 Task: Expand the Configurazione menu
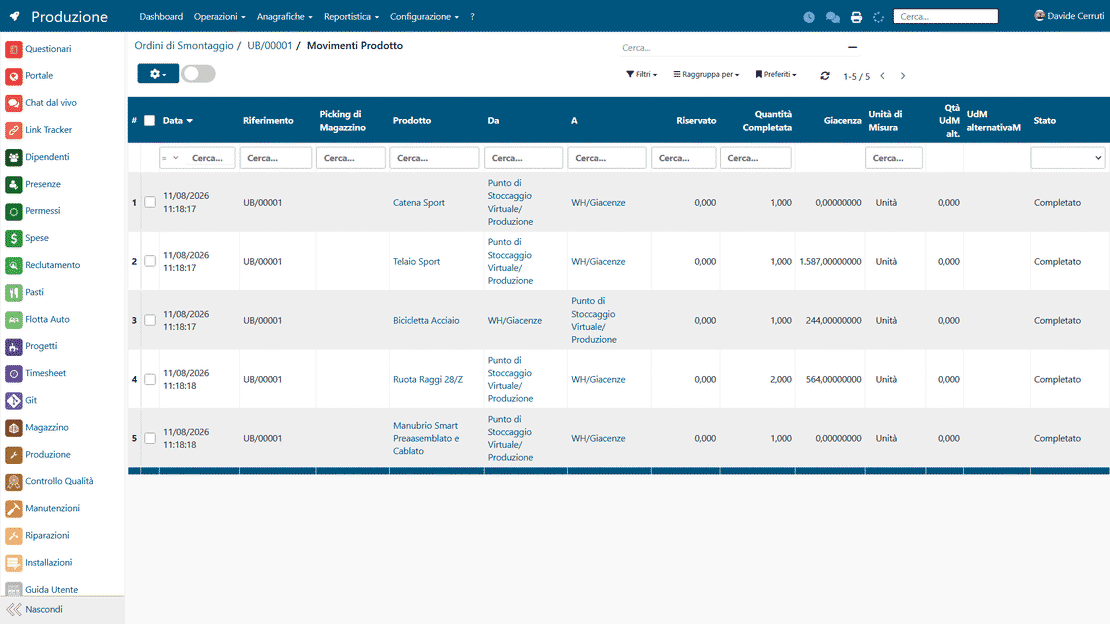pyautogui.click(x=424, y=16)
